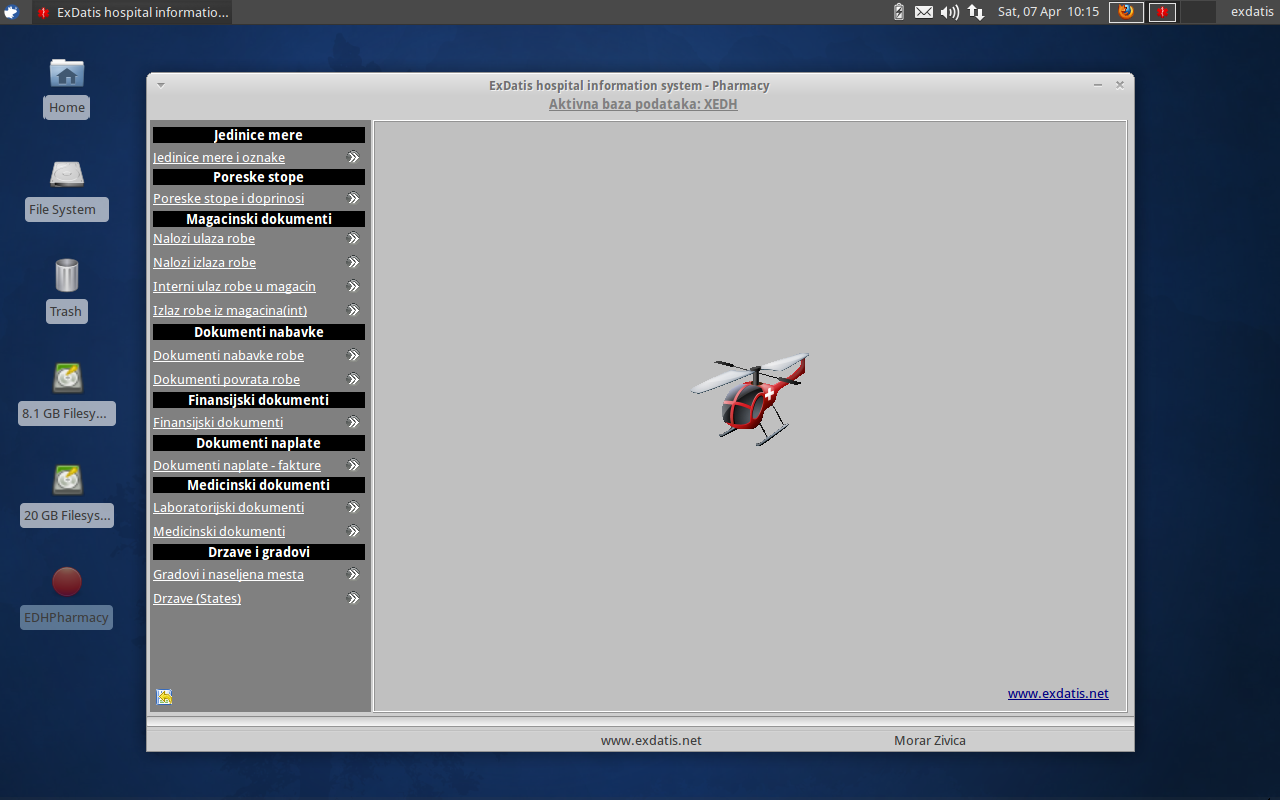Click ExDatis hospital taskbar window button
This screenshot has width=1280, height=800.
(x=133, y=12)
